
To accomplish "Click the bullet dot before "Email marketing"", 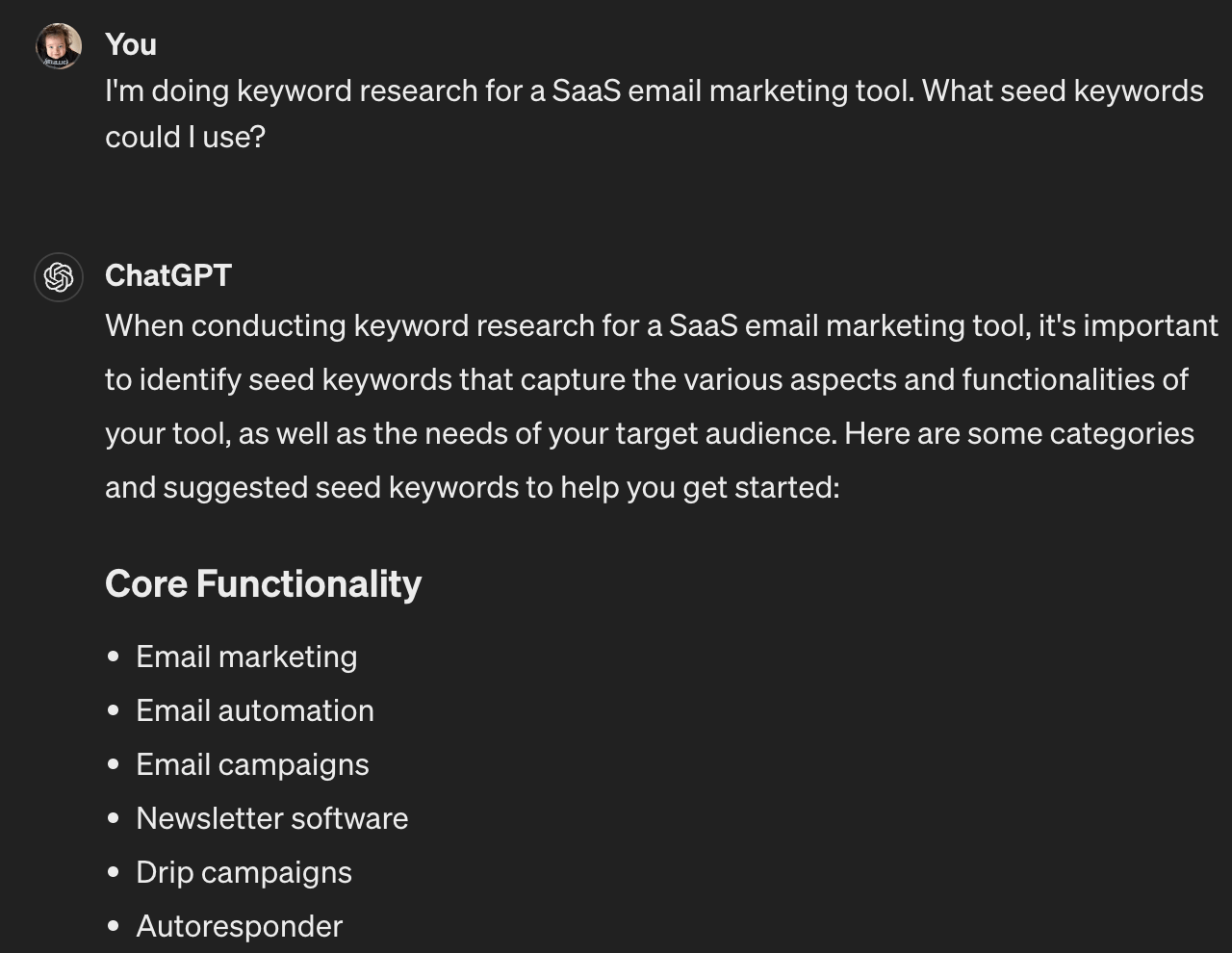I will 115,657.
